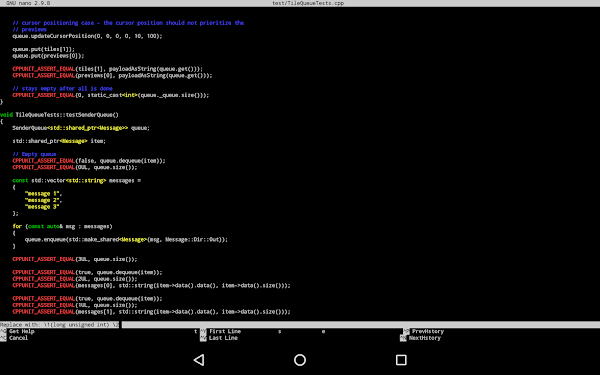Click the 'GNU nano 2.9.8' title text
The width and height of the screenshot is (600, 375).
click(x=28, y=3)
